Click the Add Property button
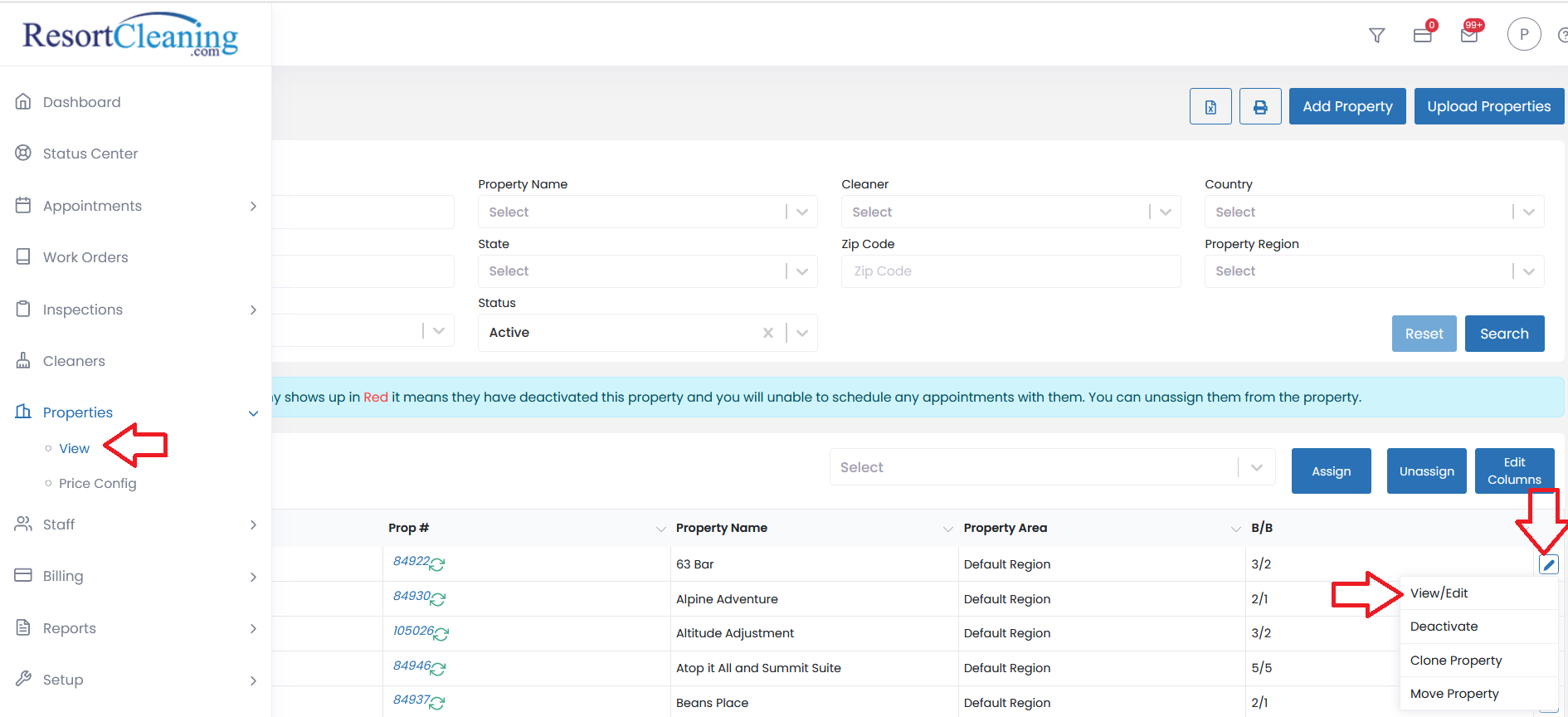The height and width of the screenshot is (717, 1568). [x=1346, y=106]
